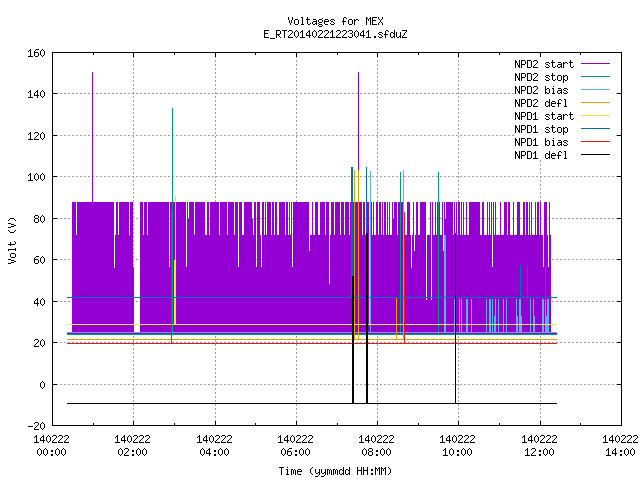This screenshot has width=640, height=480.
Task: Click the 140222 02:00 x-axis tick label
Action: [133, 446]
